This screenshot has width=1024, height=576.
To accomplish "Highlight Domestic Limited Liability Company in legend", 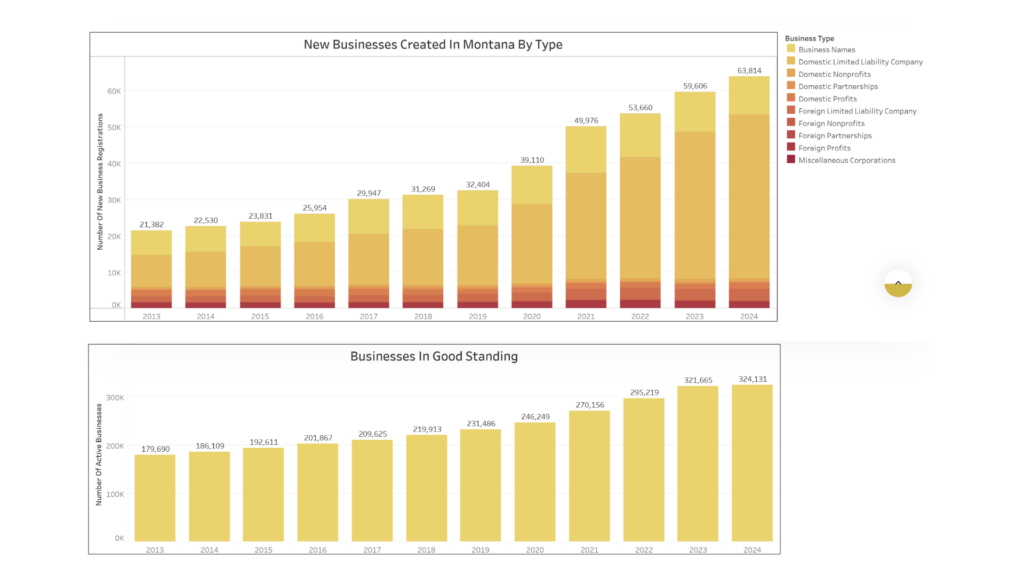I will coord(860,62).
